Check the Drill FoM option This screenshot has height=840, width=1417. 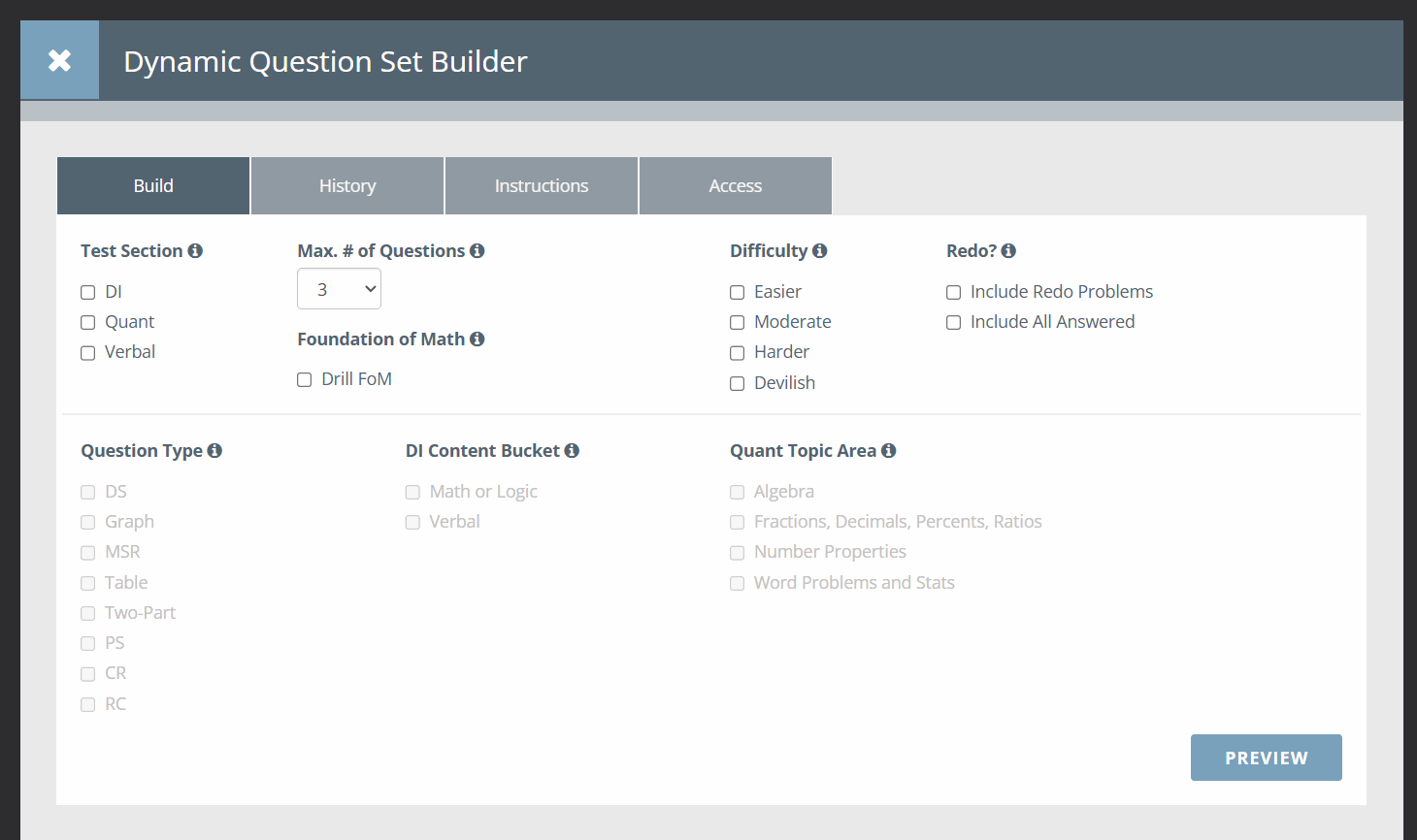pyautogui.click(x=304, y=379)
